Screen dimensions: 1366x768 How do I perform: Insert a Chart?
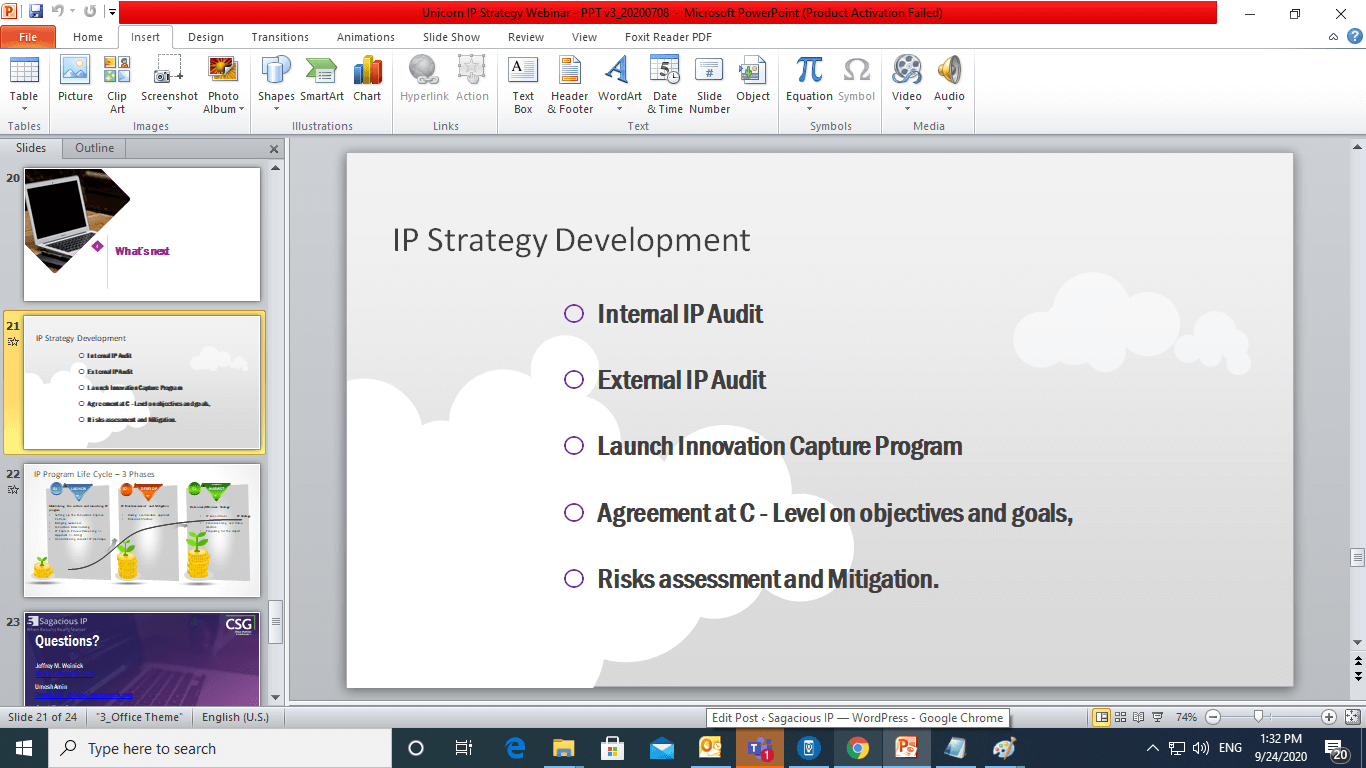click(367, 80)
